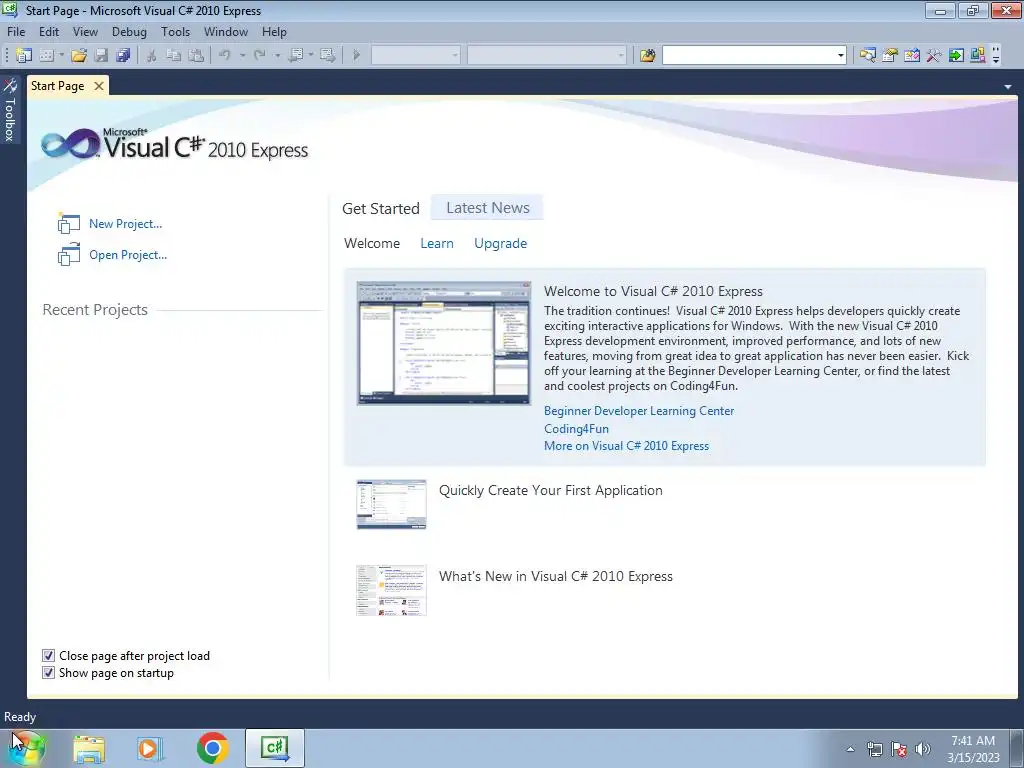Viewport: 1024px width, 768px height.
Task: Click the Cut scissors icon
Action: tap(152, 56)
